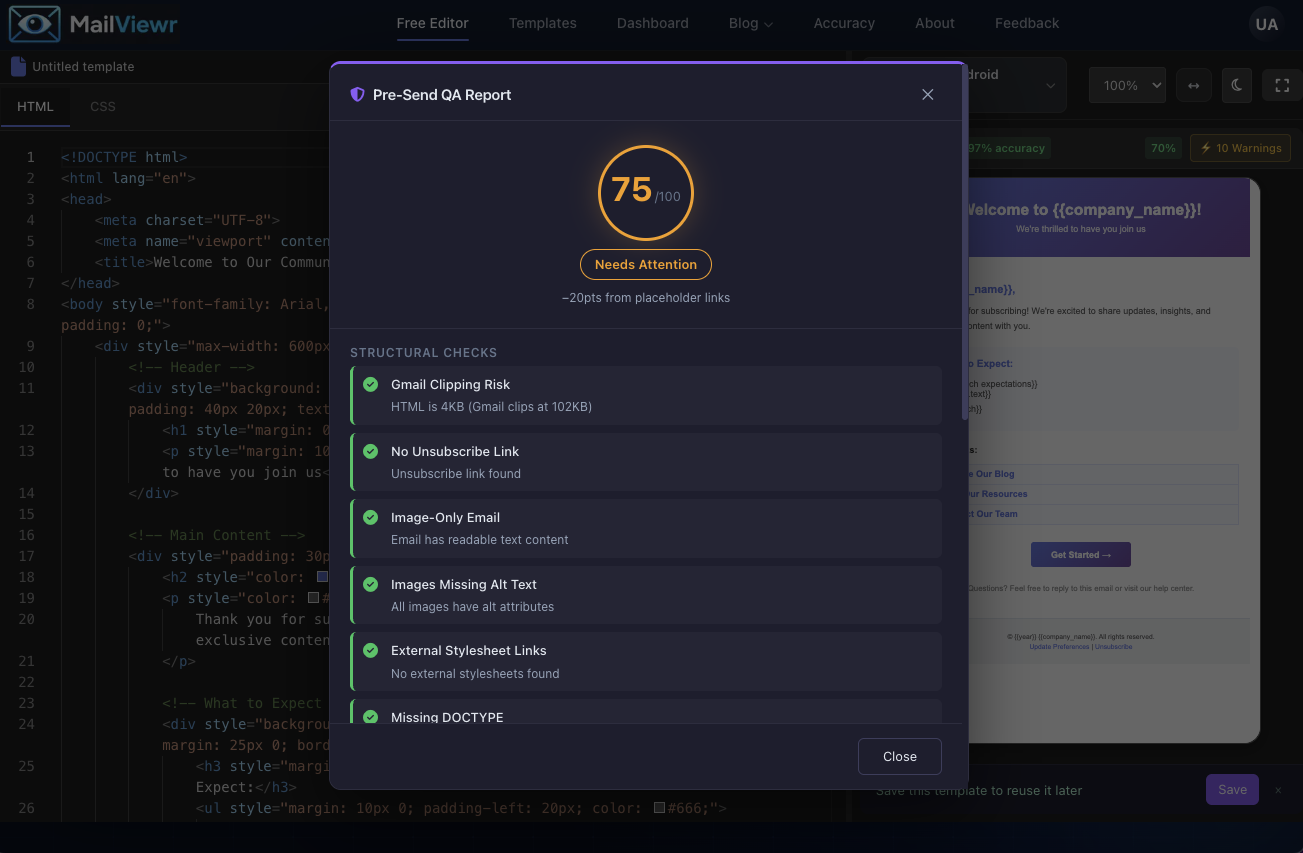Click the '<!DOCTYPE html>' code on line 1
Screen dimensions: 1303x853
(124, 157)
